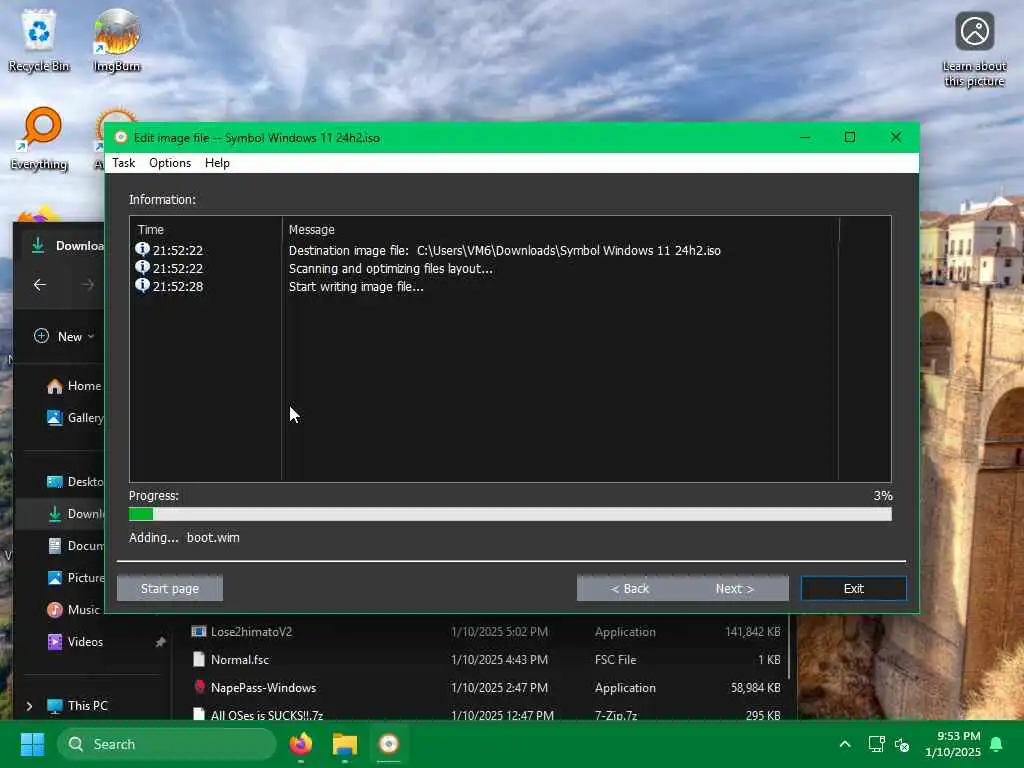The image size is (1024, 768).
Task: Click disc app icon on taskbar
Action: [389, 744]
